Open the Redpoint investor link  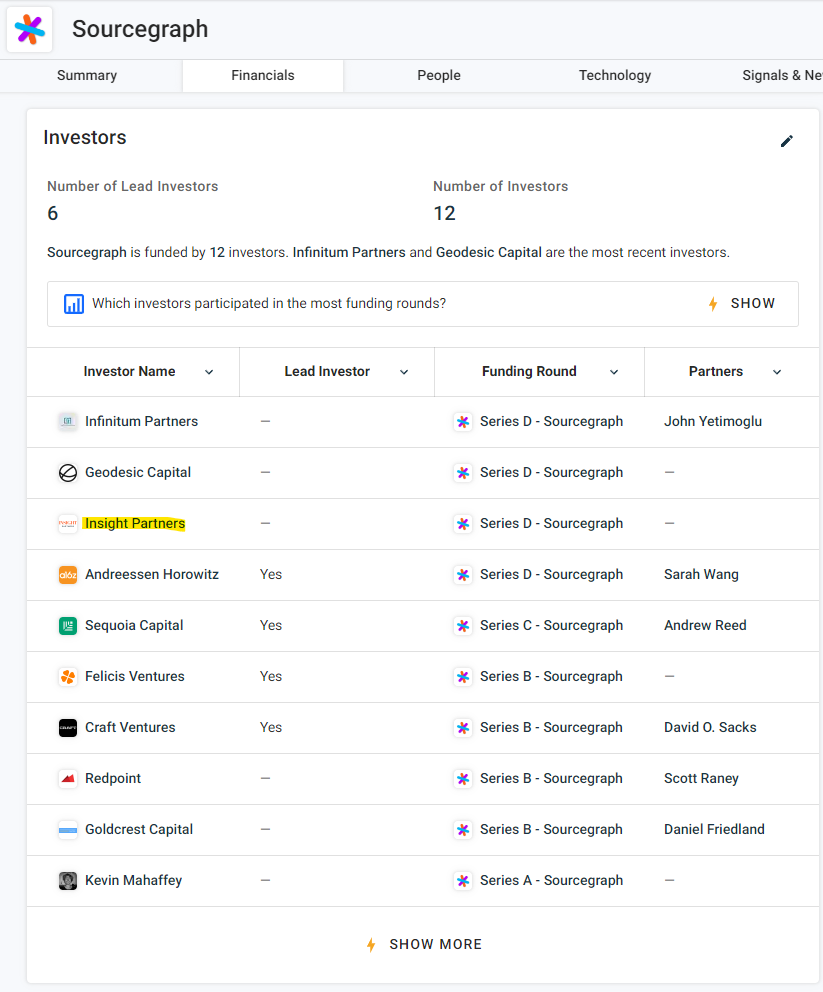113,779
